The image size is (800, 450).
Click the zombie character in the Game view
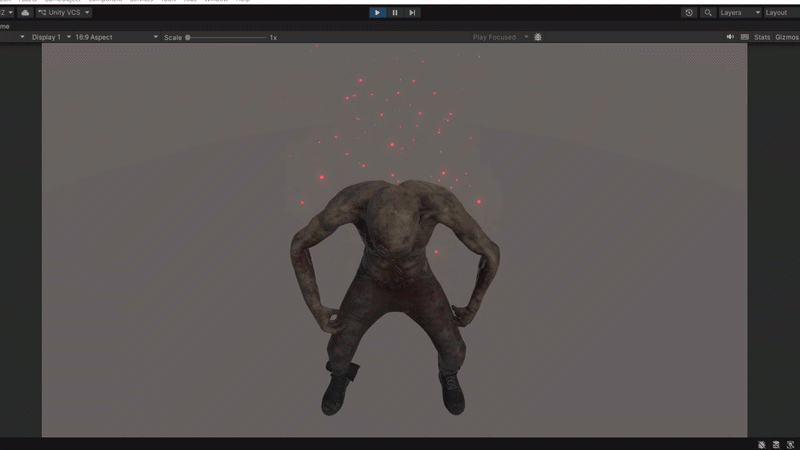point(394,296)
